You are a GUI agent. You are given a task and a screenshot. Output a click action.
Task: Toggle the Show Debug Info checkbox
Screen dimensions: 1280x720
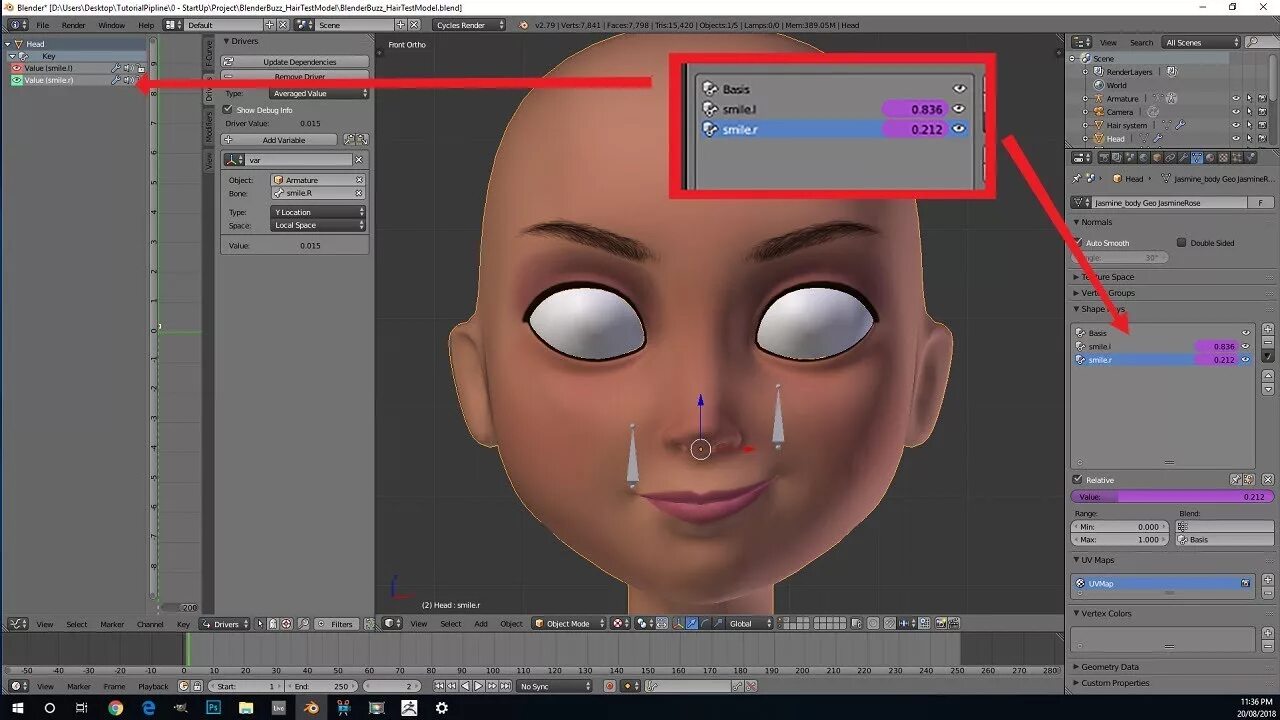pyautogui.click(x=227, y=110)
